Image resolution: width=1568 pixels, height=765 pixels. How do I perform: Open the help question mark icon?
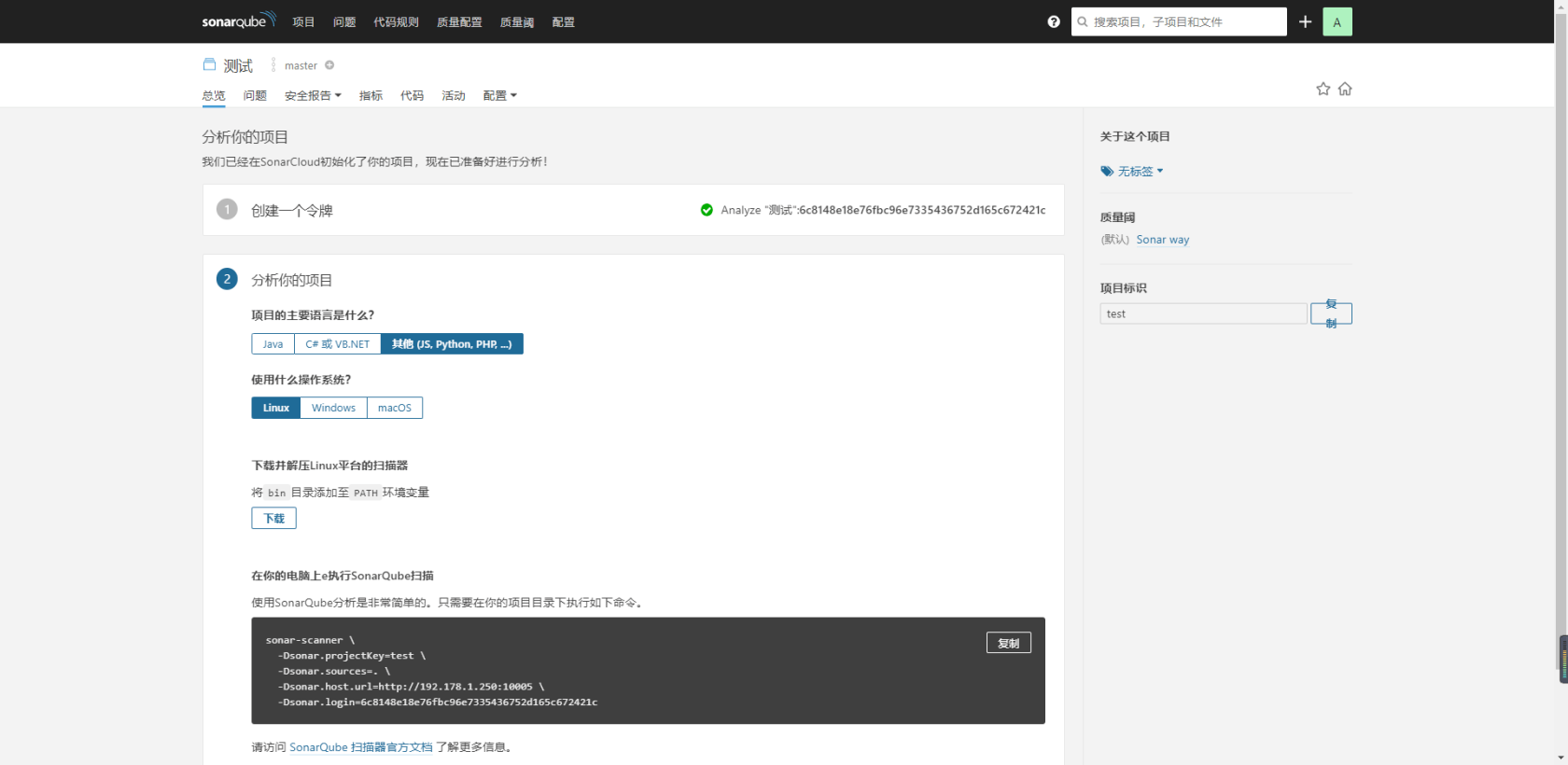1054,21
